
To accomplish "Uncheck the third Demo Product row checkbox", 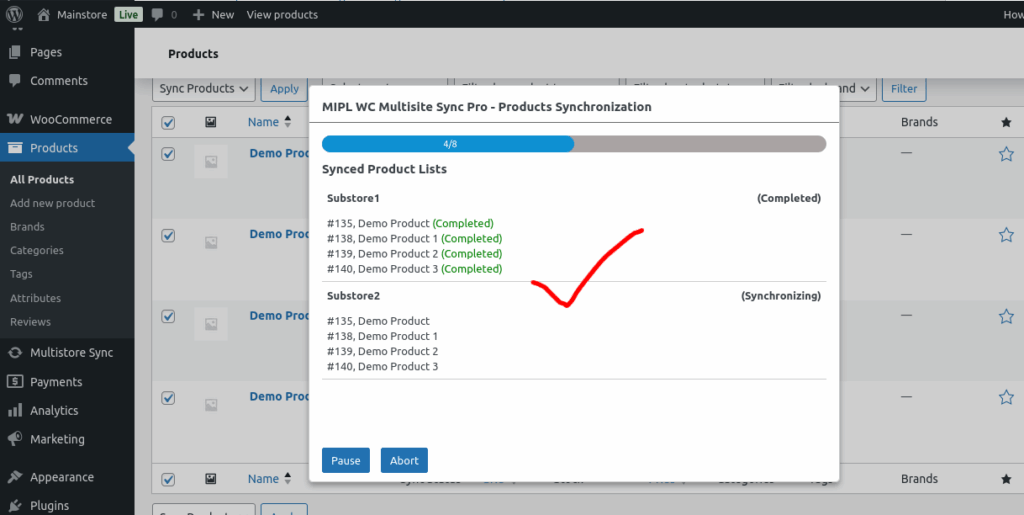I will pos(168,317).
